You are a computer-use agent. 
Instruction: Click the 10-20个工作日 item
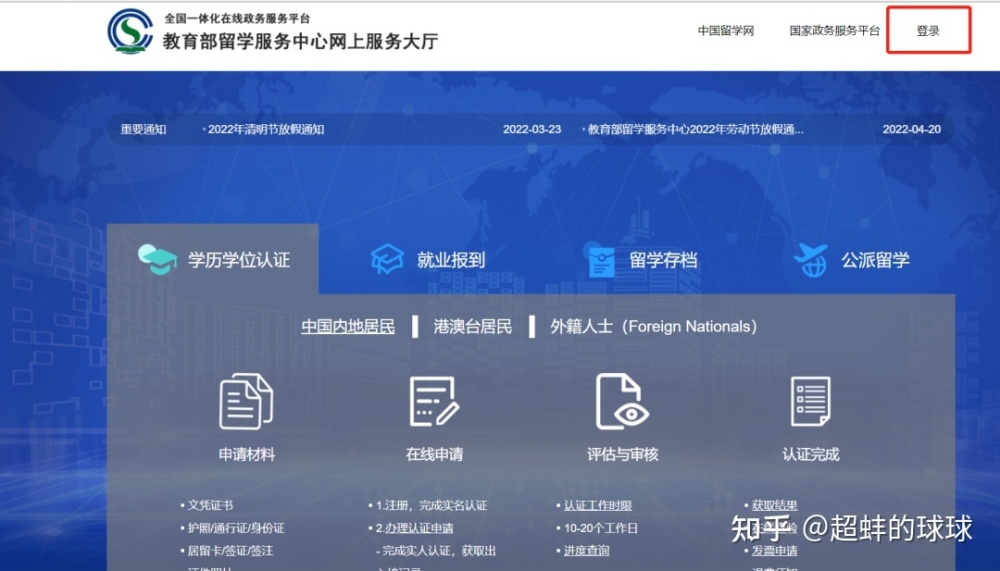[601, 528]
